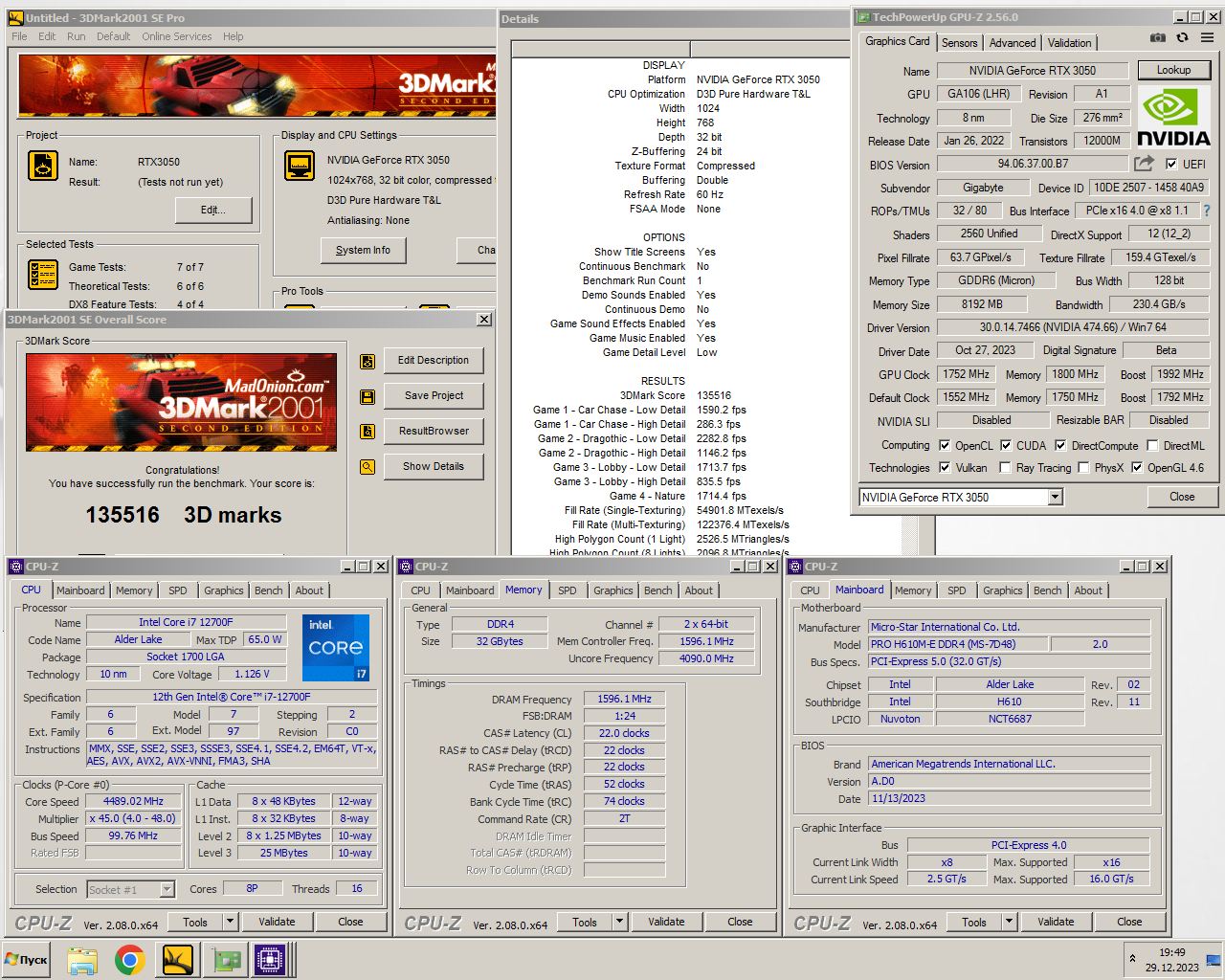Image resolution: width=1225 pixels, height=980 pixels.
Task: Switch to the Advanced tab in GPU-Z
Action: tap(1013, 43)
